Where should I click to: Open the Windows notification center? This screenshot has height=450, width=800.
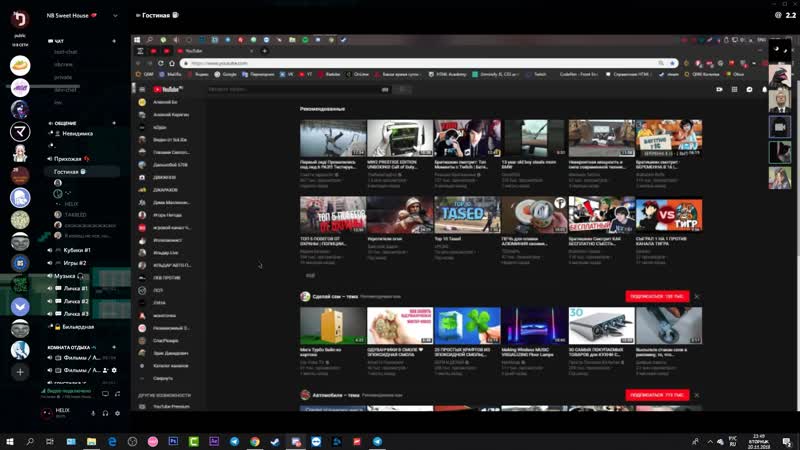coord(787,441)
